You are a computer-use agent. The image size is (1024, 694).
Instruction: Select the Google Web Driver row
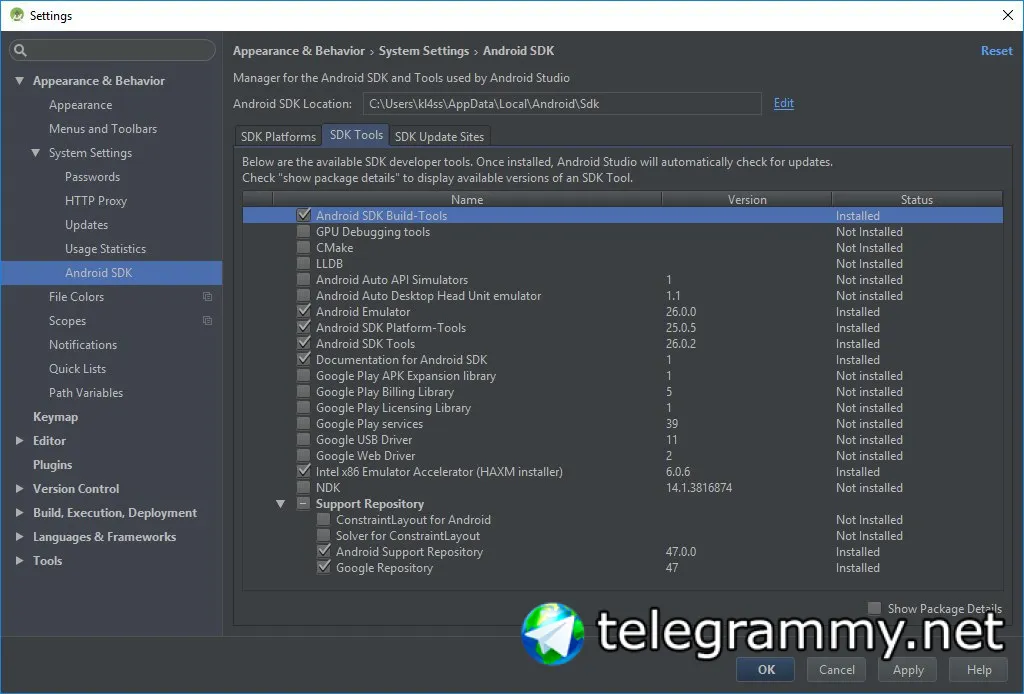(622, 456)
